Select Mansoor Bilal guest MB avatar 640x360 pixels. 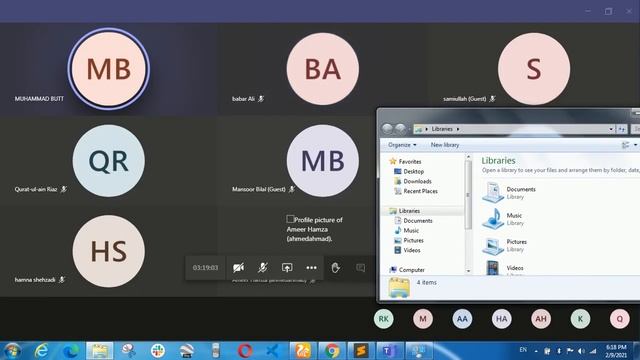[322, 161]
